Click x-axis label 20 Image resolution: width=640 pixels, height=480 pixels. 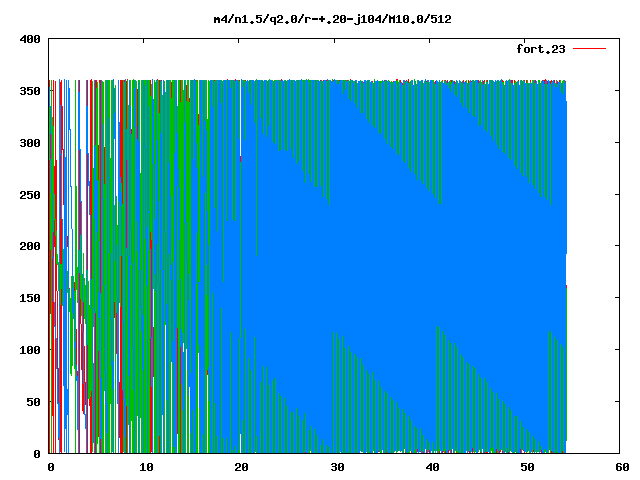coord(242,467)
